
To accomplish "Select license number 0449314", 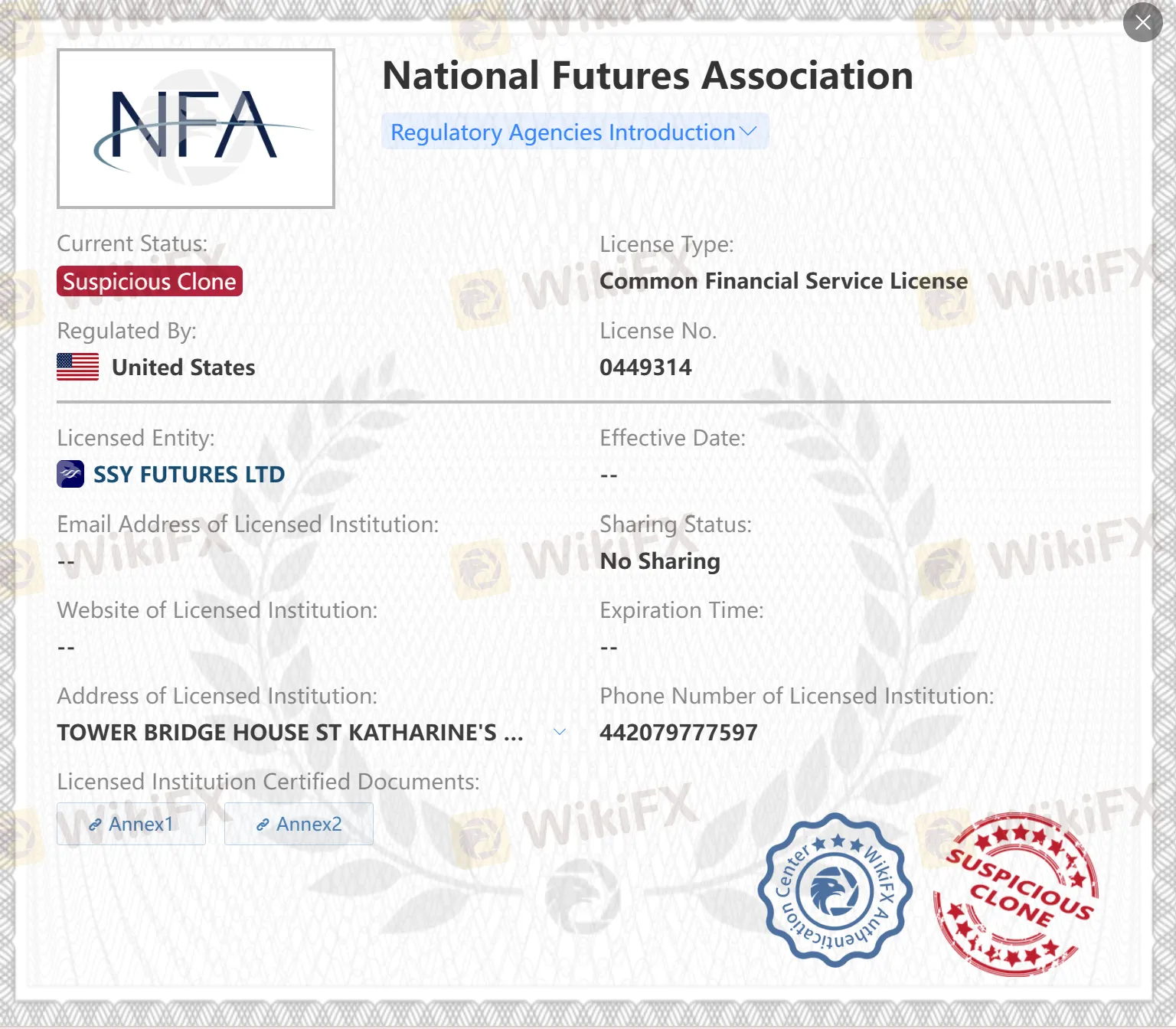I will tap(645, 367).
